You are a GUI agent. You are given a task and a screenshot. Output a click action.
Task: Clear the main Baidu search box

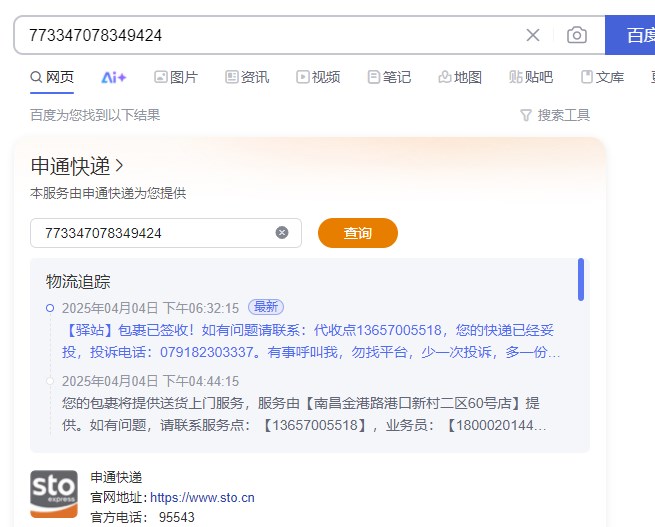[x=533, y=35]
